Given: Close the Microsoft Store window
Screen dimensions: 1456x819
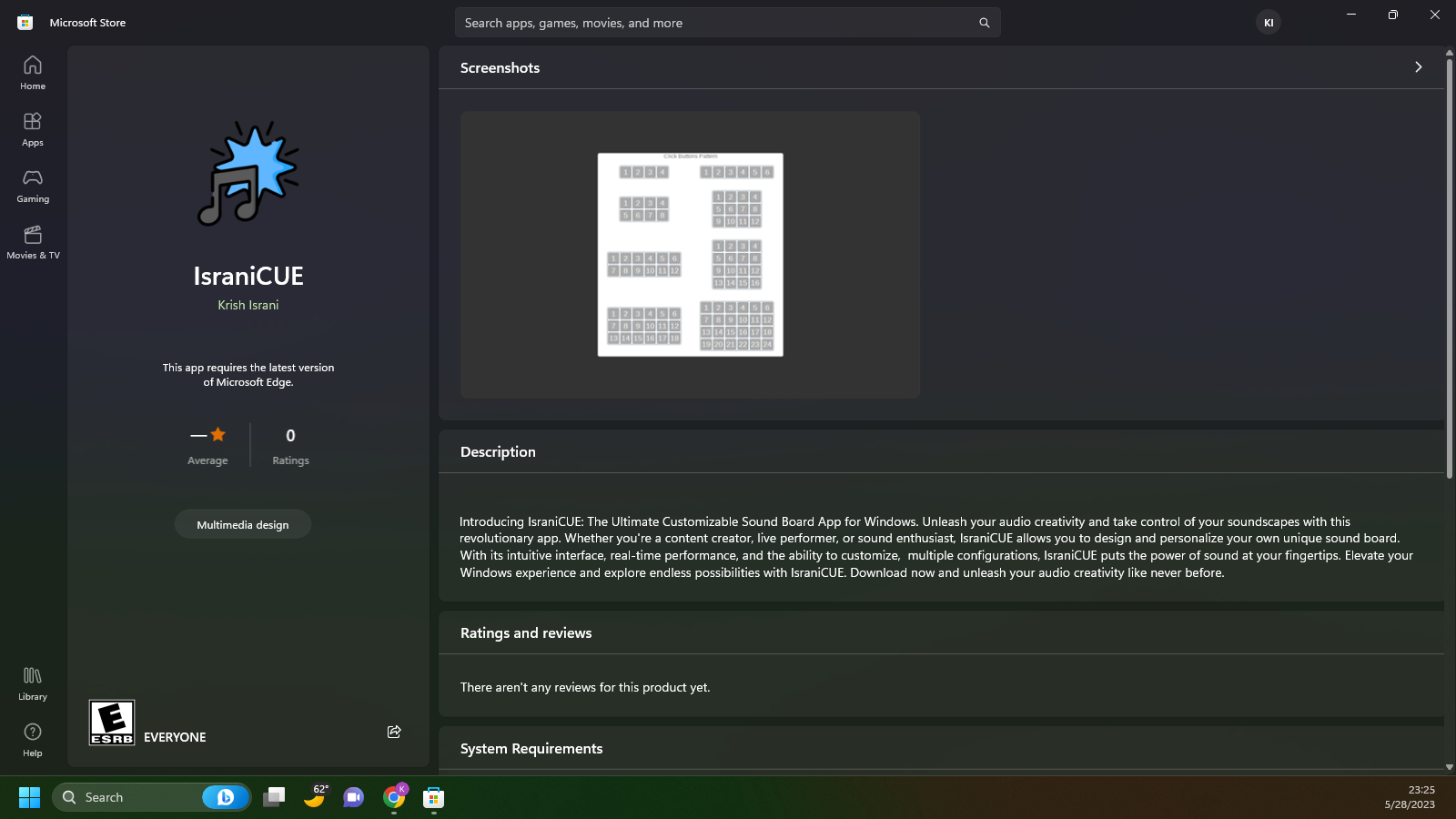Looking at the screenshot, I should 1435,15.
